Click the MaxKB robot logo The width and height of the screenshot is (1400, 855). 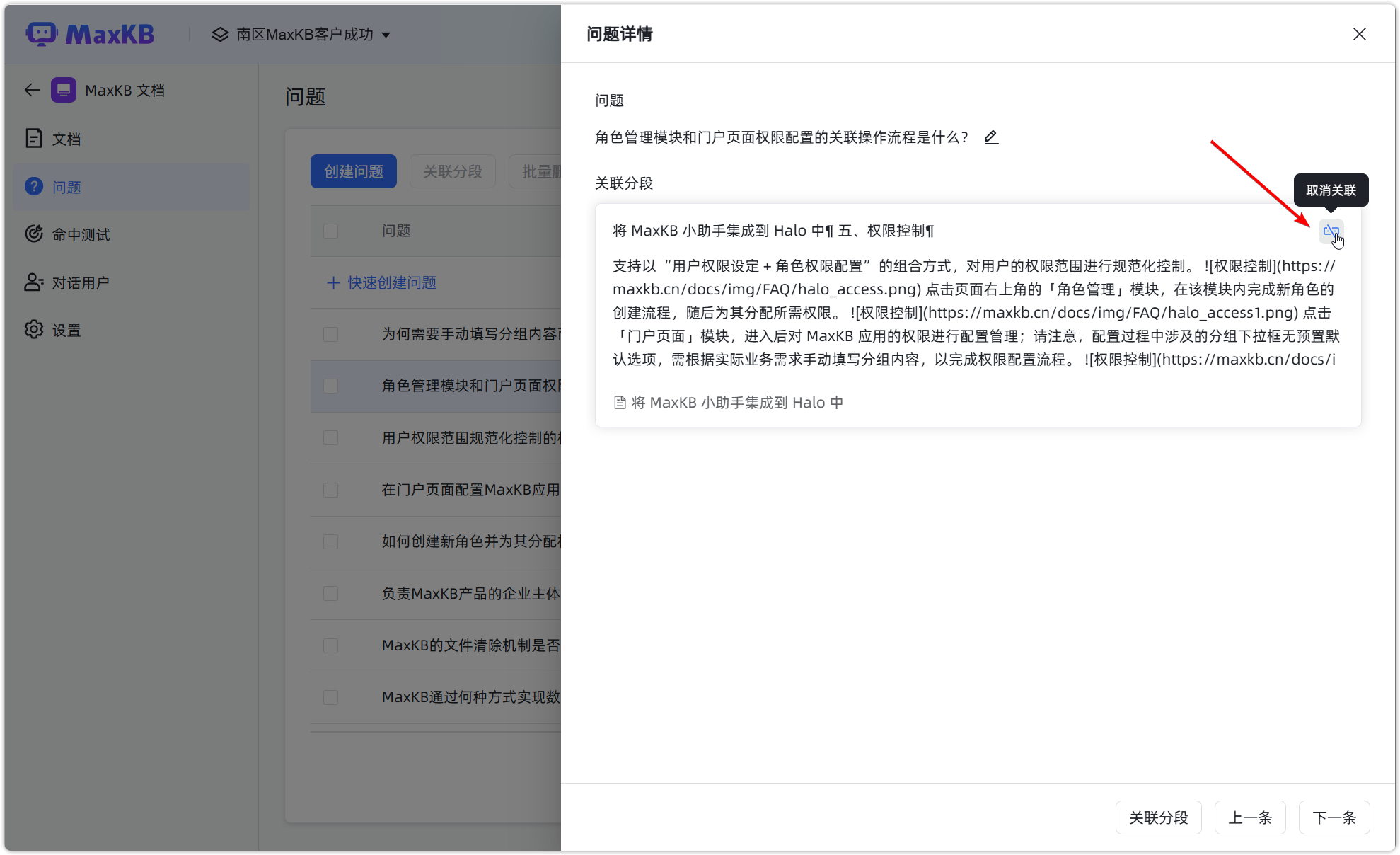(x=90, y=33)
